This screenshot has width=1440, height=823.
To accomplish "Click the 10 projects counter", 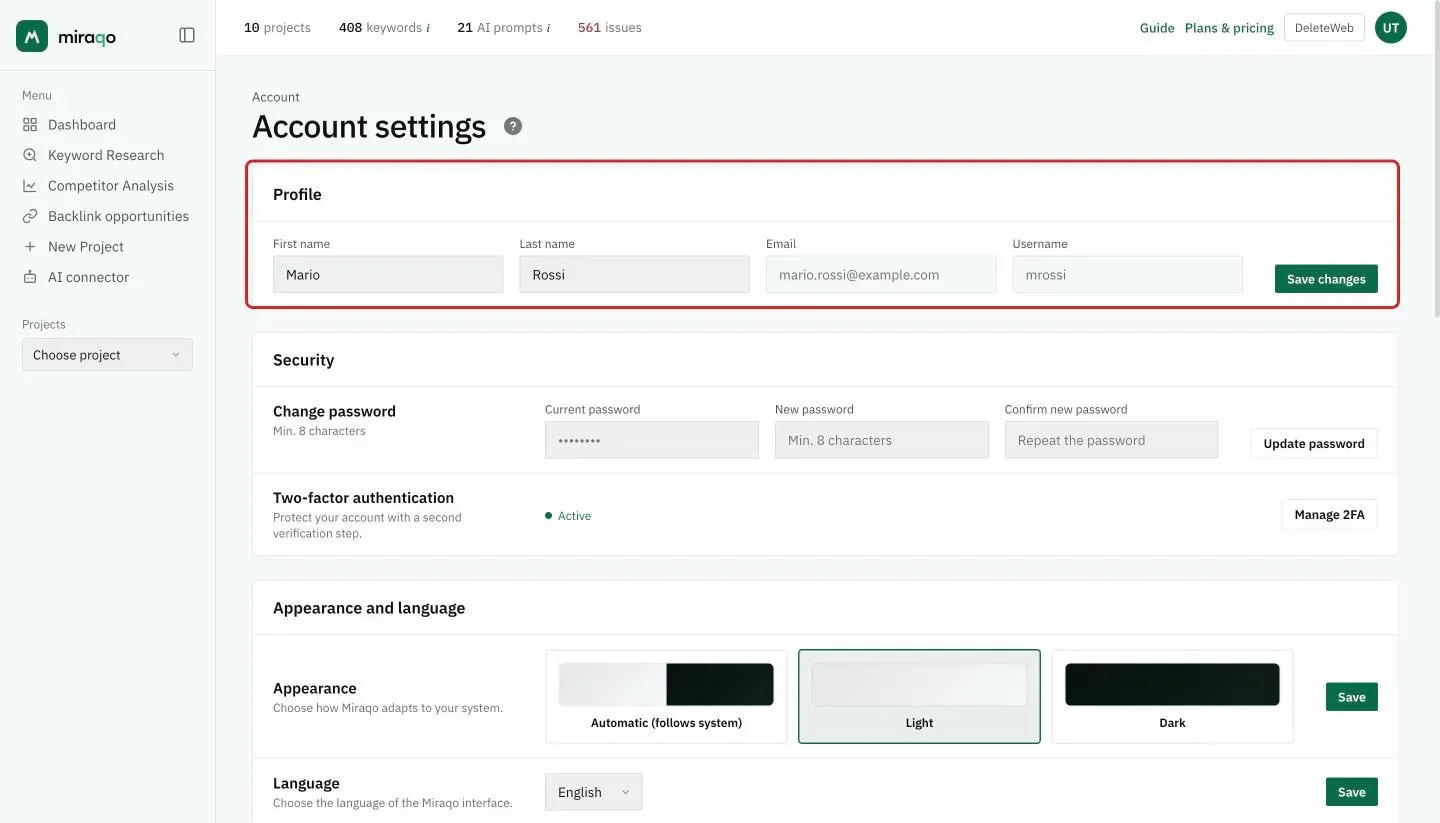I will 277,28.
